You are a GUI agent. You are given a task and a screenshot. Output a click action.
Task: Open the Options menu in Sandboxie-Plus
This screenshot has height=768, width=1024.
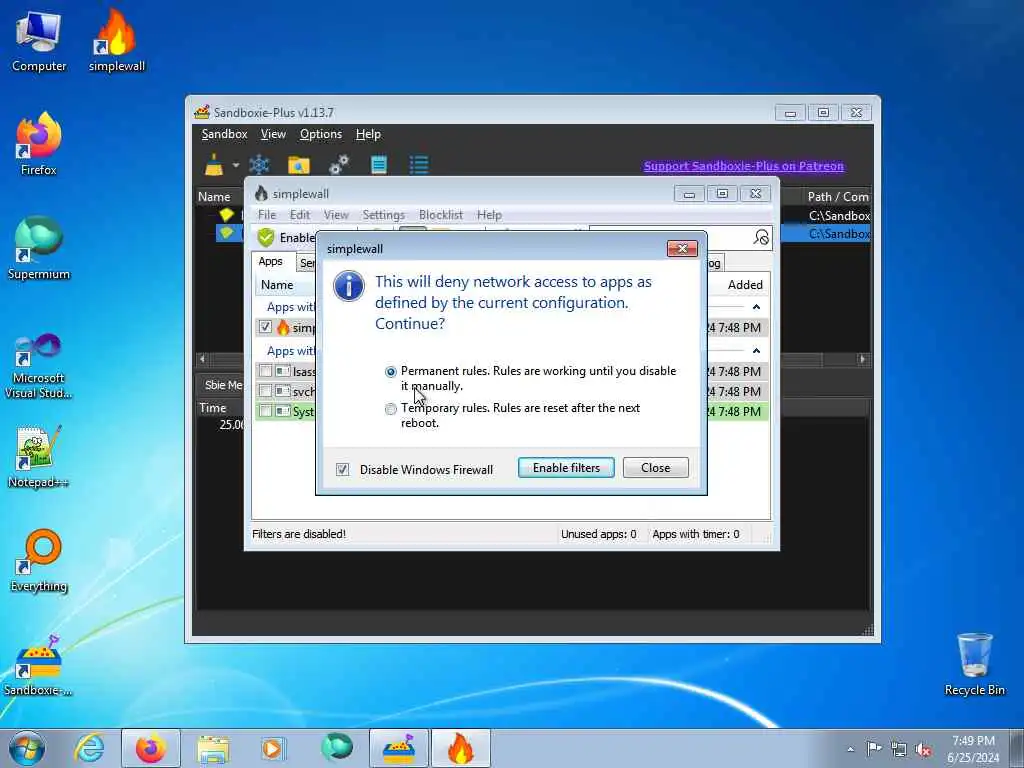point(321,134)
